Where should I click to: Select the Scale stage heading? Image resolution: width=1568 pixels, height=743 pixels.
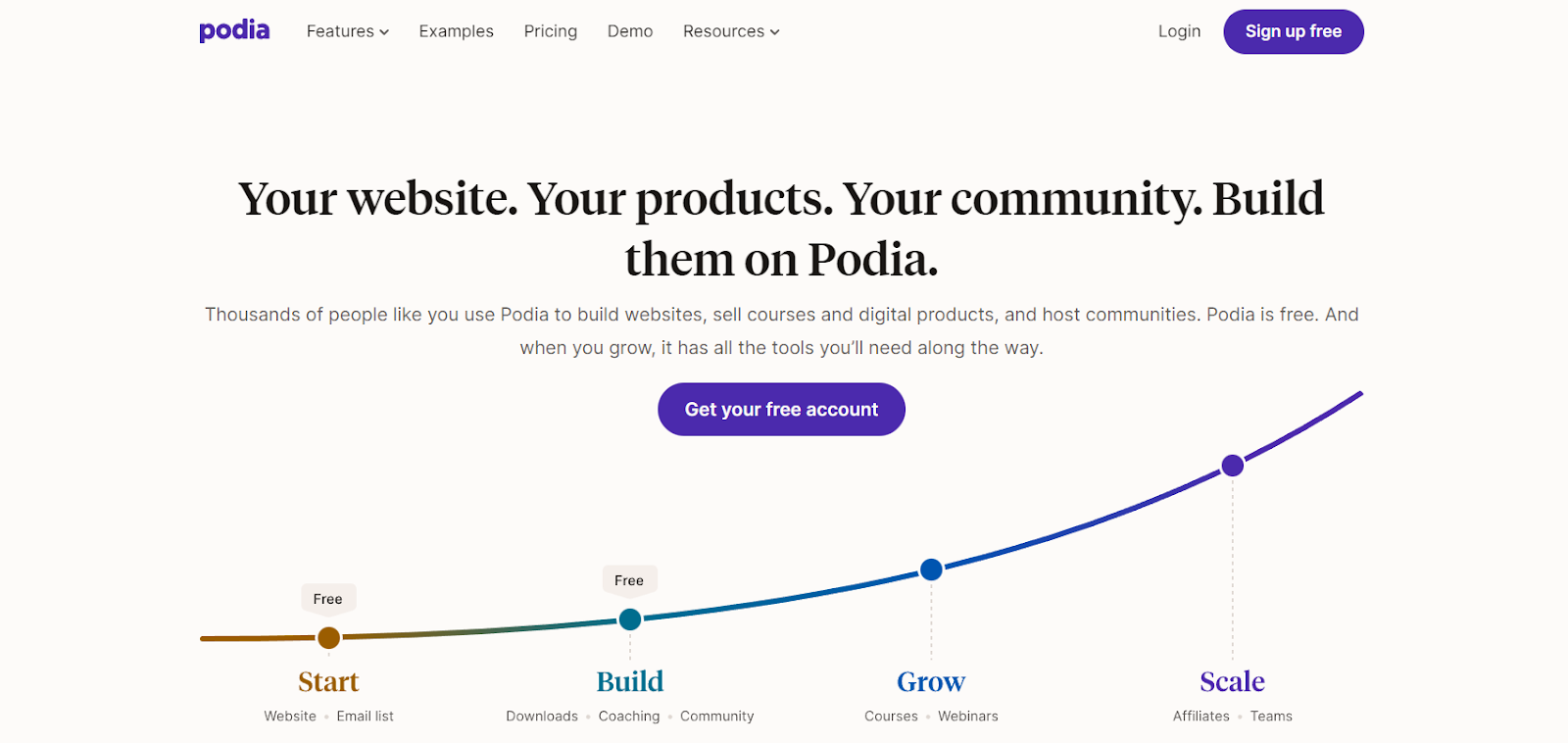coord(1232,681)
